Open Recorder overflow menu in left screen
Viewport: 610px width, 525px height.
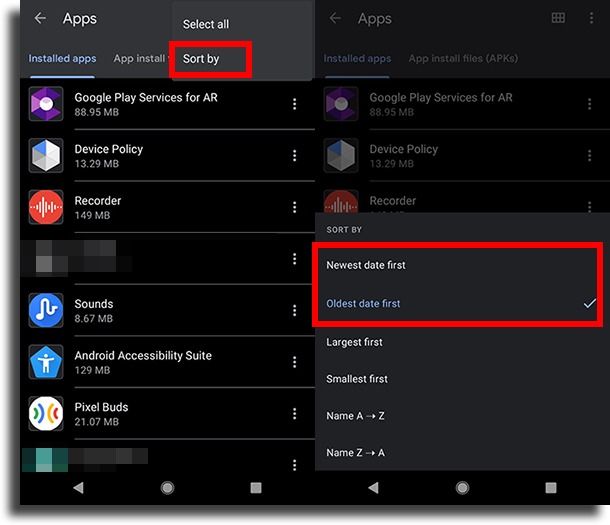pos(294,207)
